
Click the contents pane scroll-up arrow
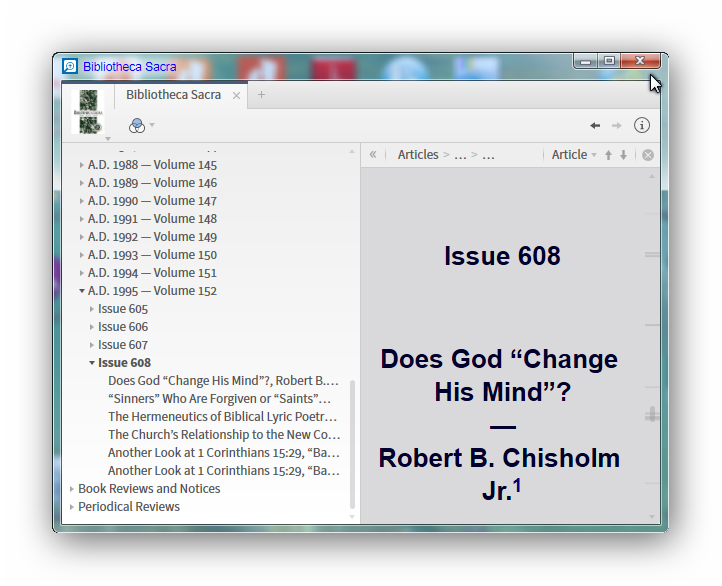point(352,151)
